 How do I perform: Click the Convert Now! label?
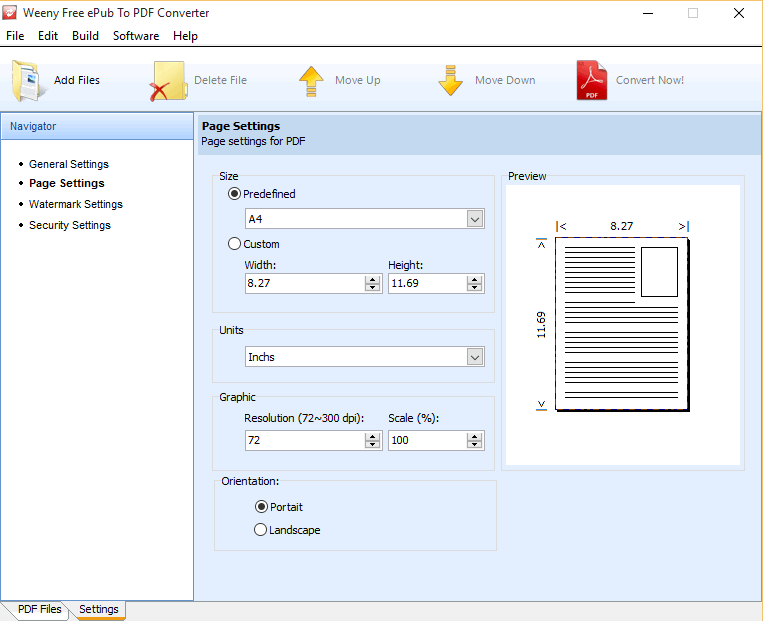pos(650,80)
